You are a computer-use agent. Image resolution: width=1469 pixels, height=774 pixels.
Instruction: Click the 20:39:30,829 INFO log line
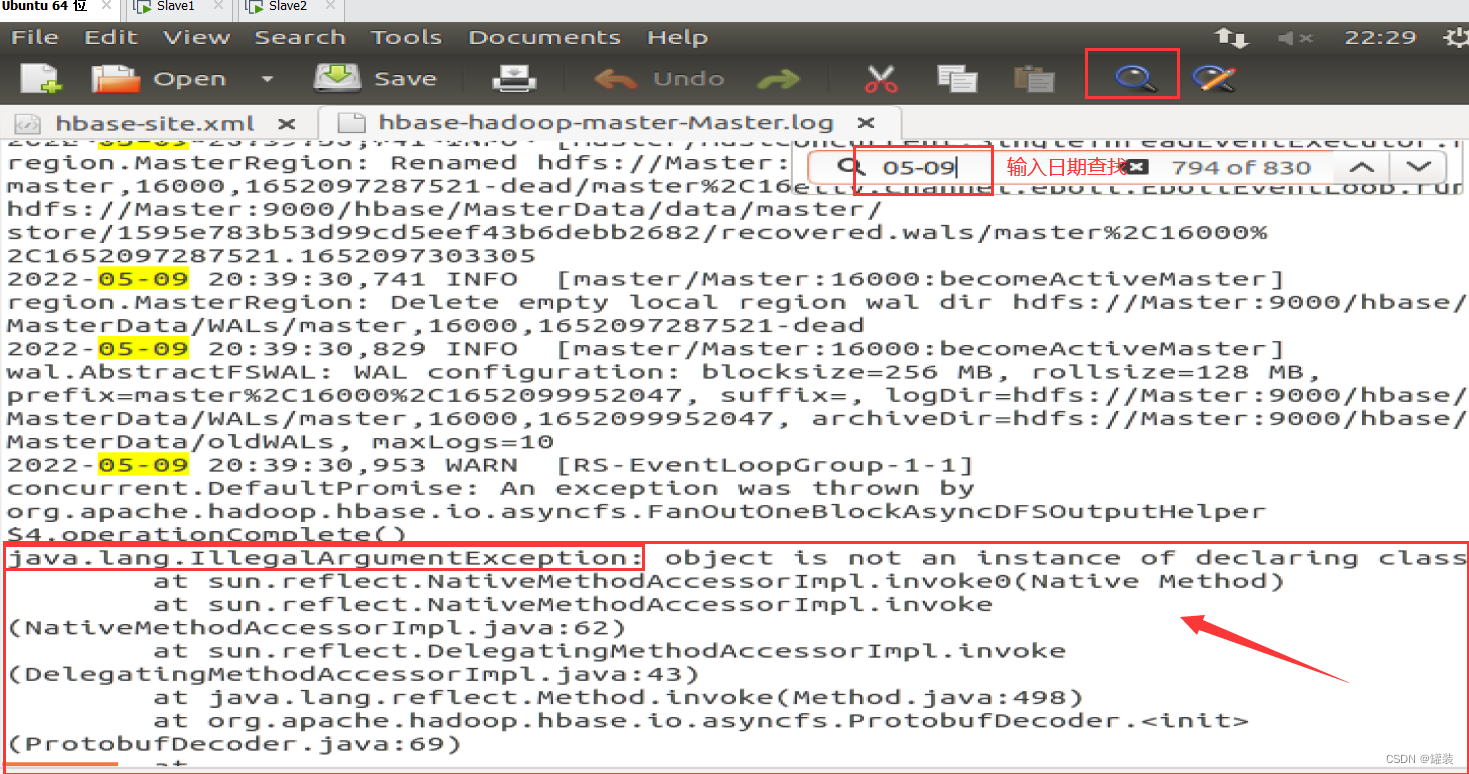point(646,349)
